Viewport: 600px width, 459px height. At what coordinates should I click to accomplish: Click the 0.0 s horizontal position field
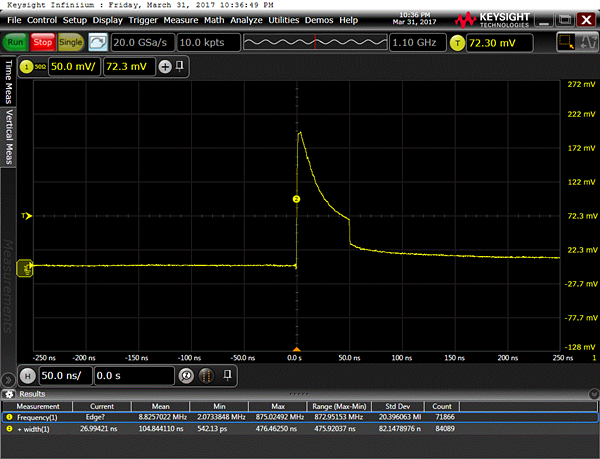pos(134,376)
